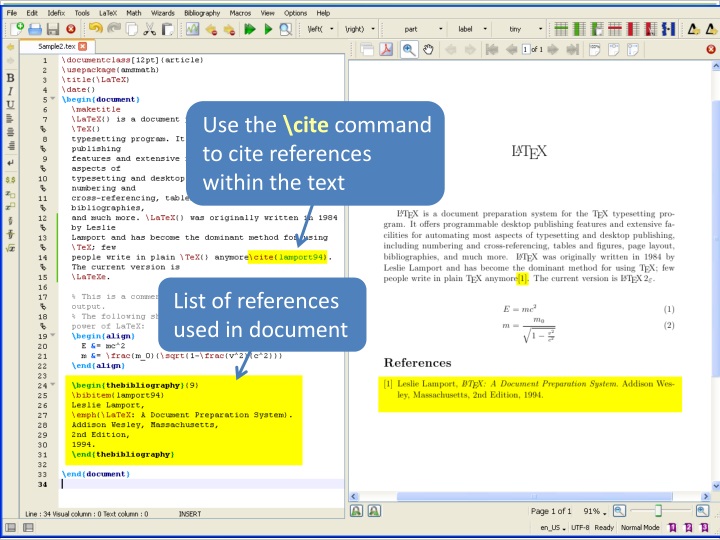Apply italic with the I sidebar icon
The image size is (720, 540).
[10, 91]
